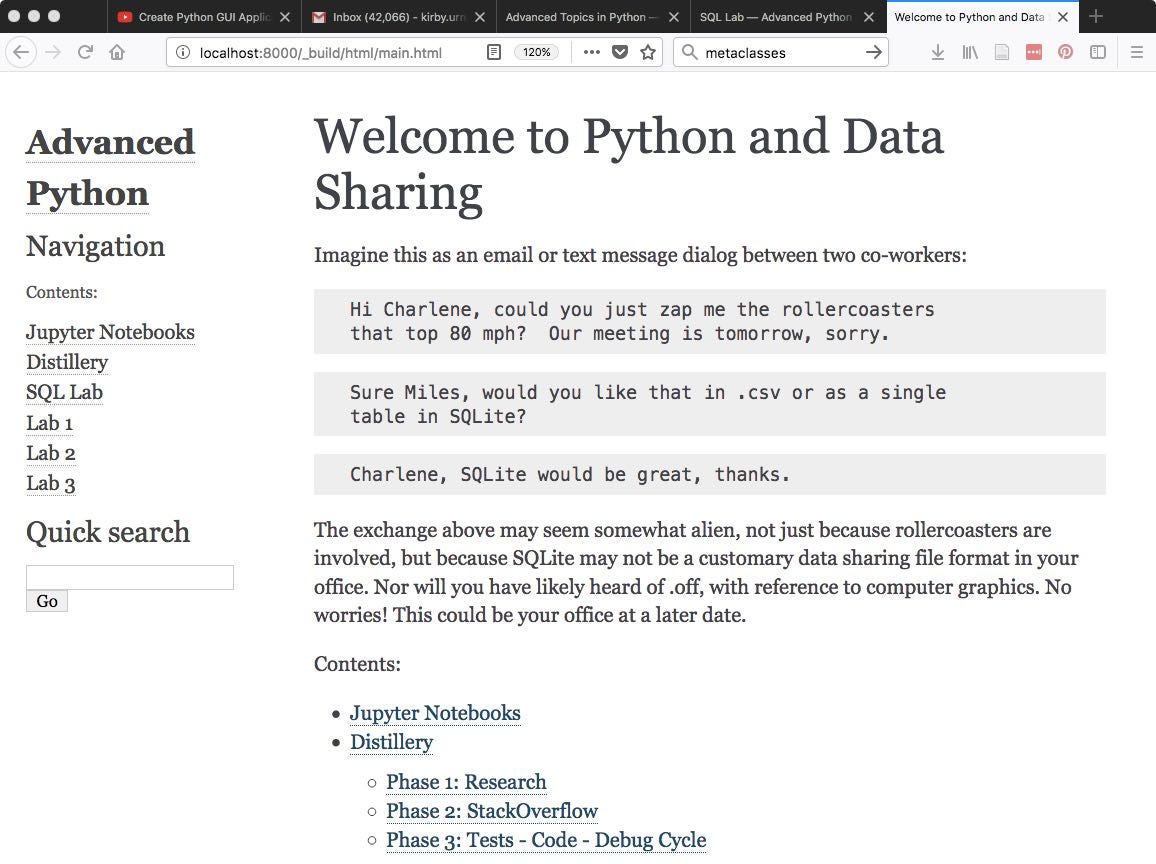
Task: Open Phase 3: Tests - Code - Debug Cycle
Action: [x=546, y=840]
